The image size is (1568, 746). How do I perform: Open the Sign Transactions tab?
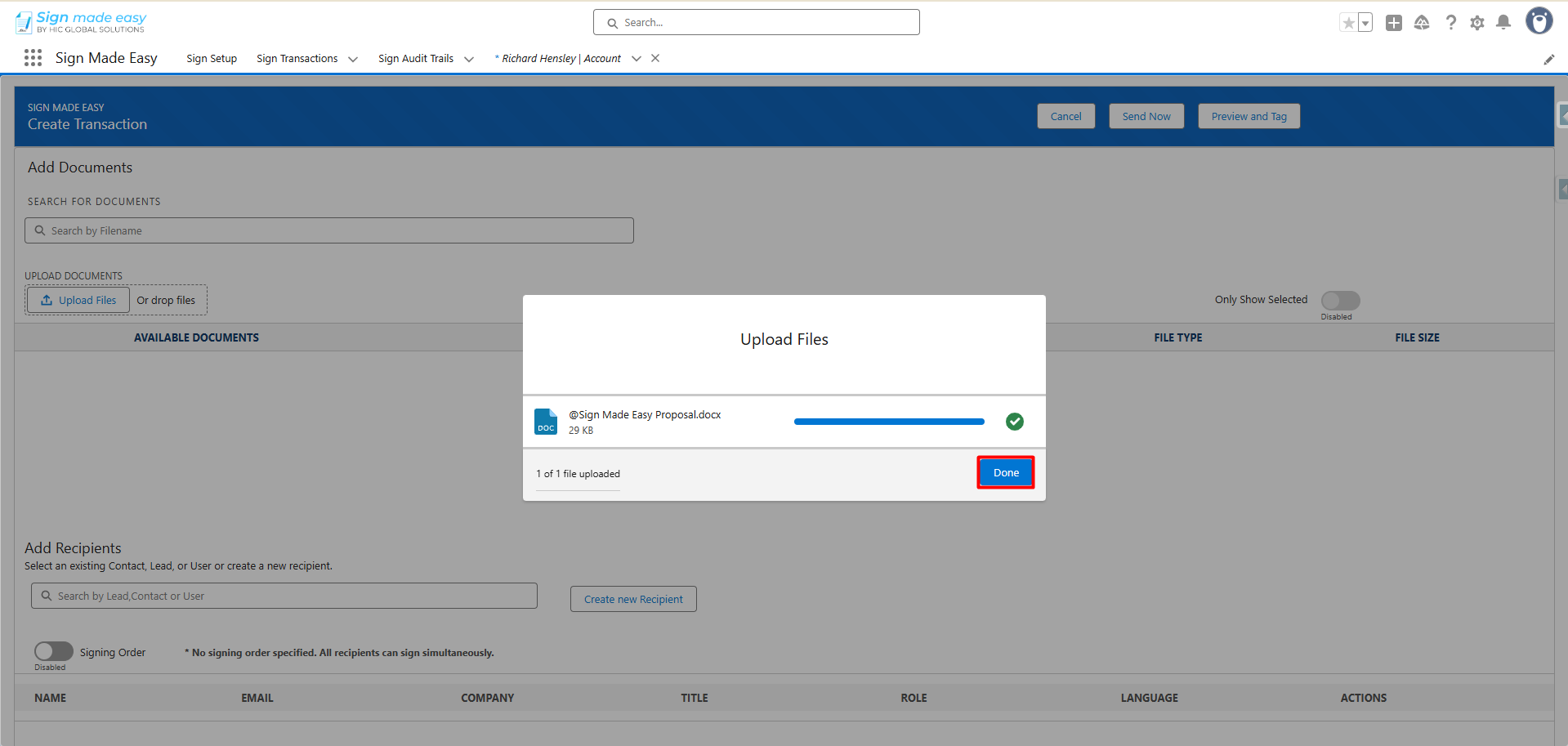pos(297,59)
